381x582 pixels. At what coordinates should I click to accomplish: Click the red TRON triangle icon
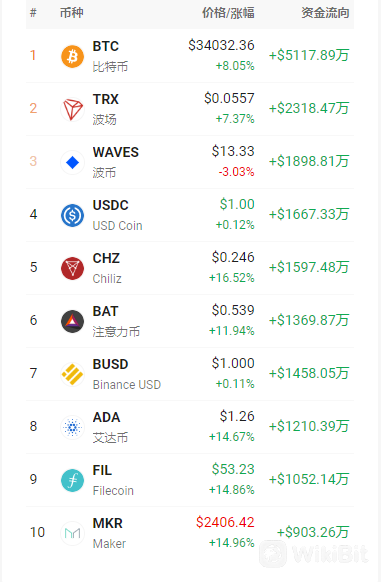[x=72, y=109]
